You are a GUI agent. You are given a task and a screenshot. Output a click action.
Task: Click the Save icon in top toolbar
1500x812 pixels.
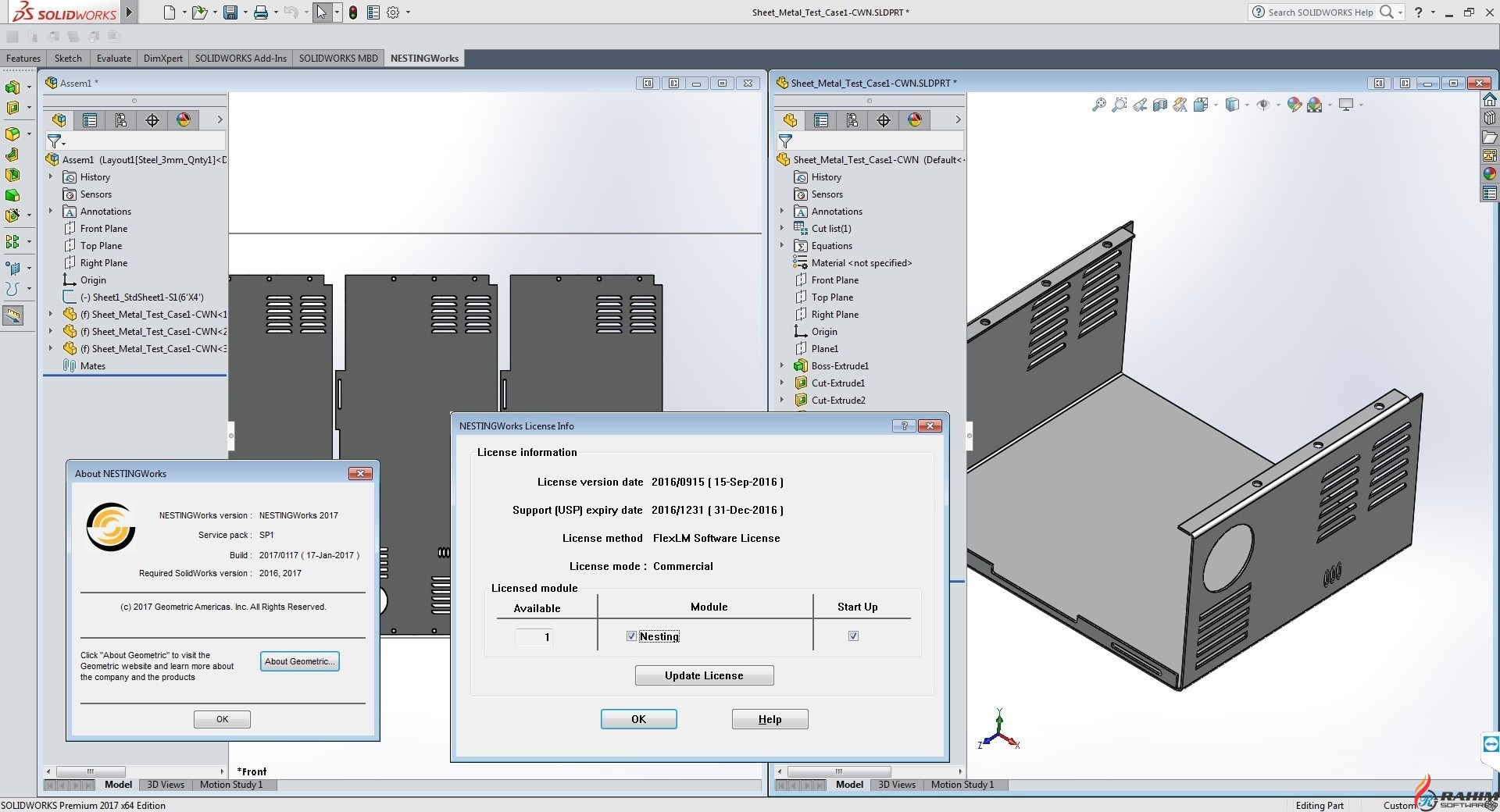[230, 12]
